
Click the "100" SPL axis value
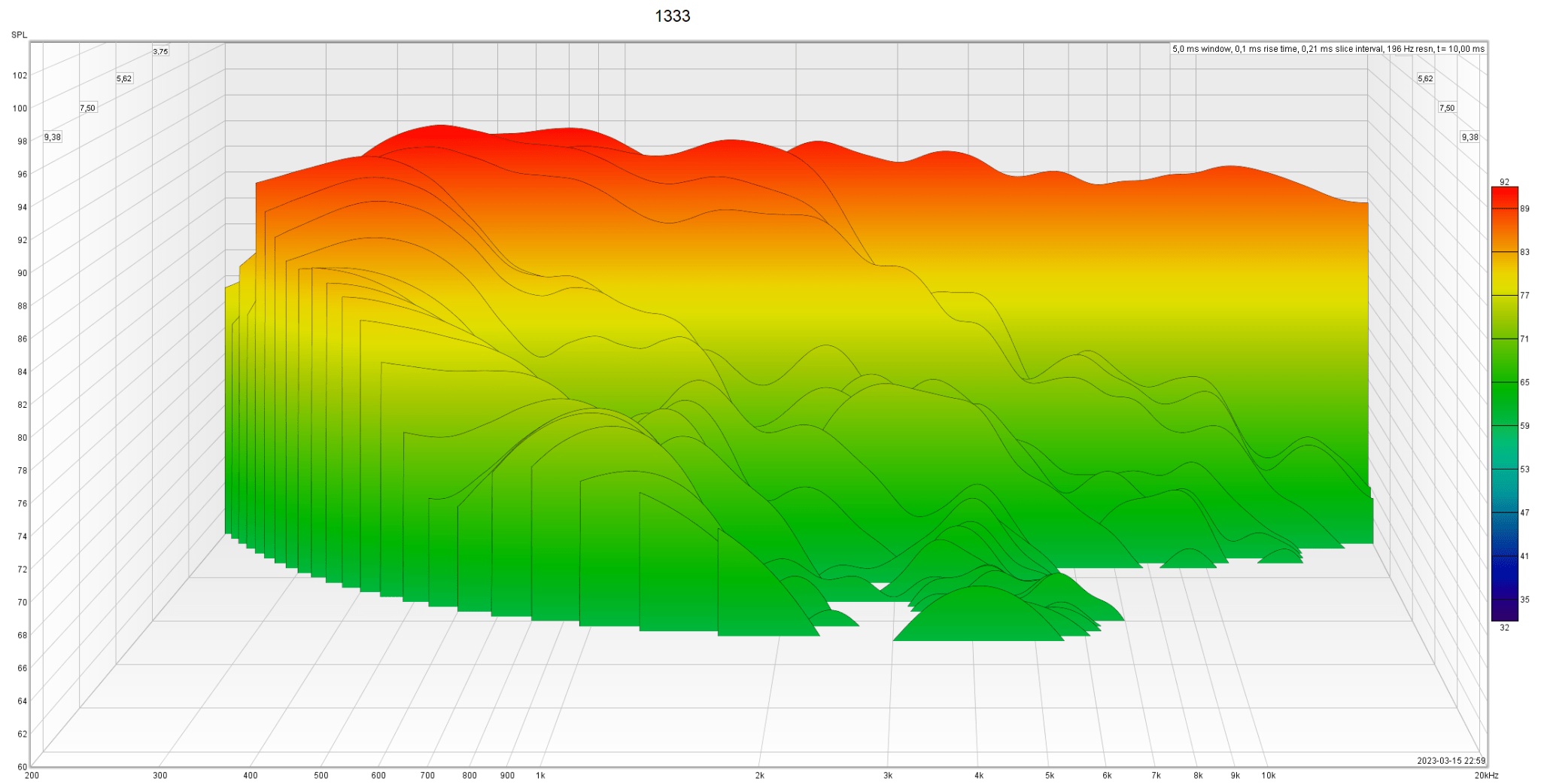[x=20, y=108]
